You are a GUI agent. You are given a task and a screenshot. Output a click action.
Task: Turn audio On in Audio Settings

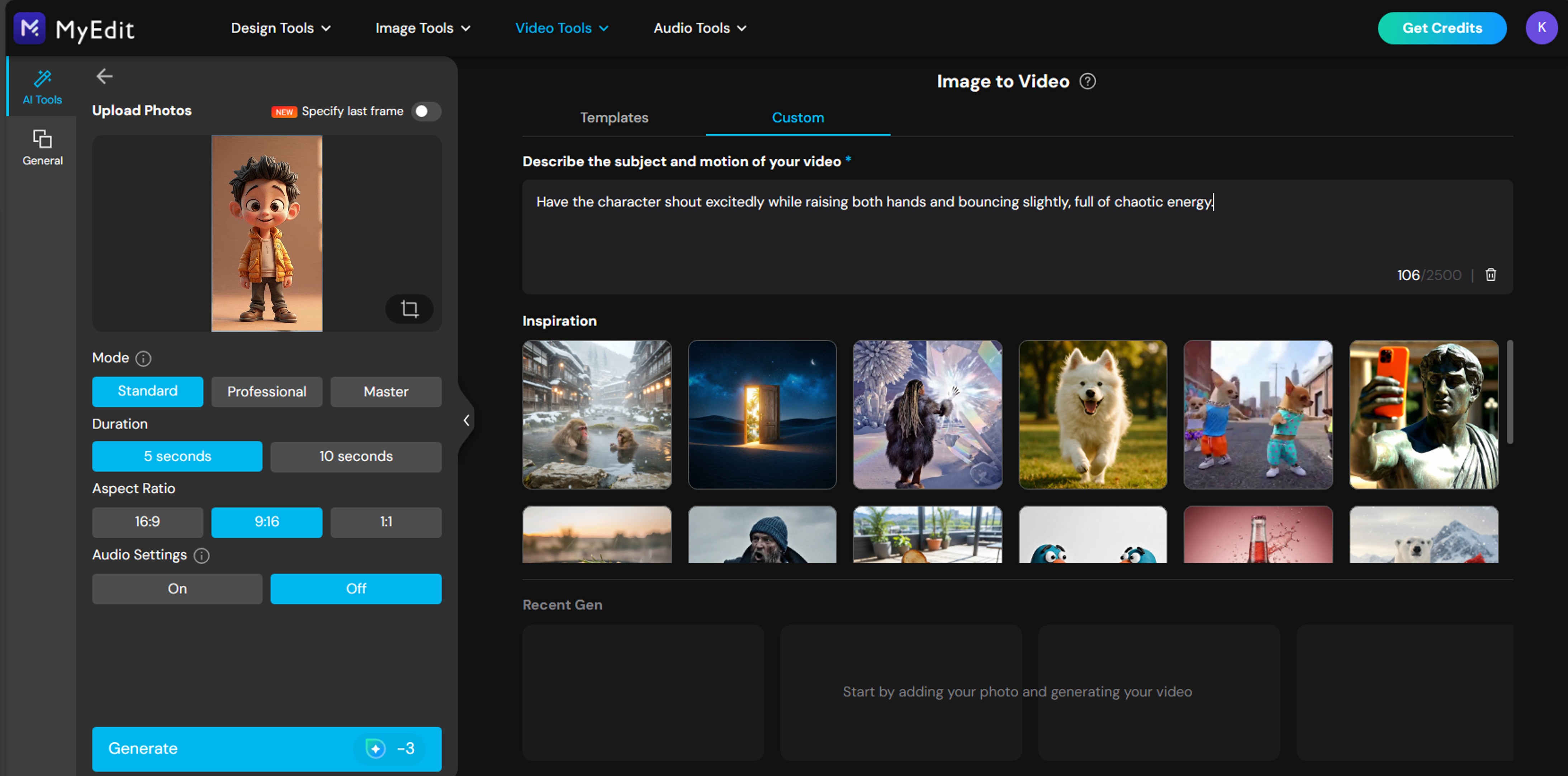[177, 589]
